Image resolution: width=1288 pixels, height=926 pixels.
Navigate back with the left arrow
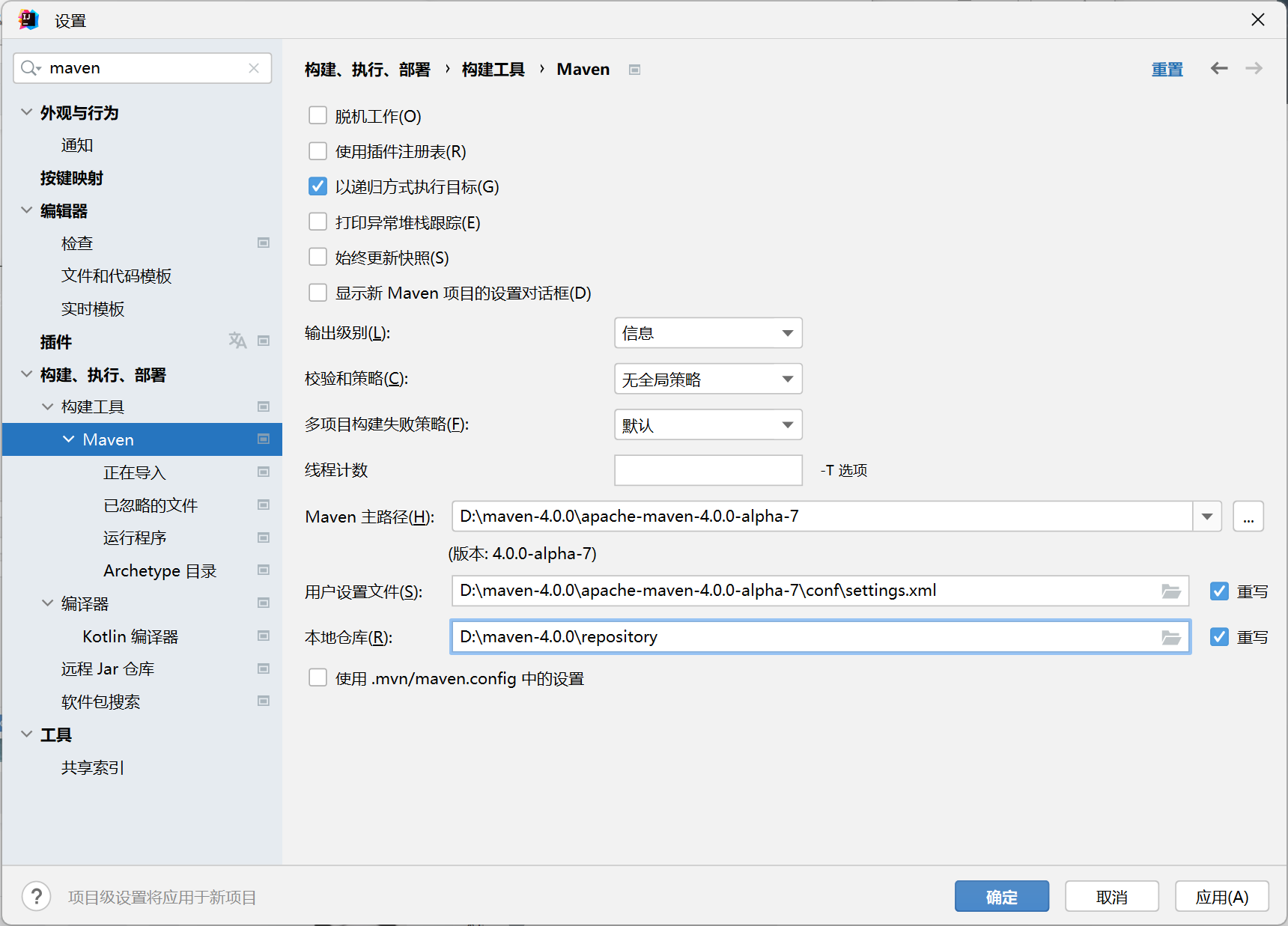tap(1219, 68)
